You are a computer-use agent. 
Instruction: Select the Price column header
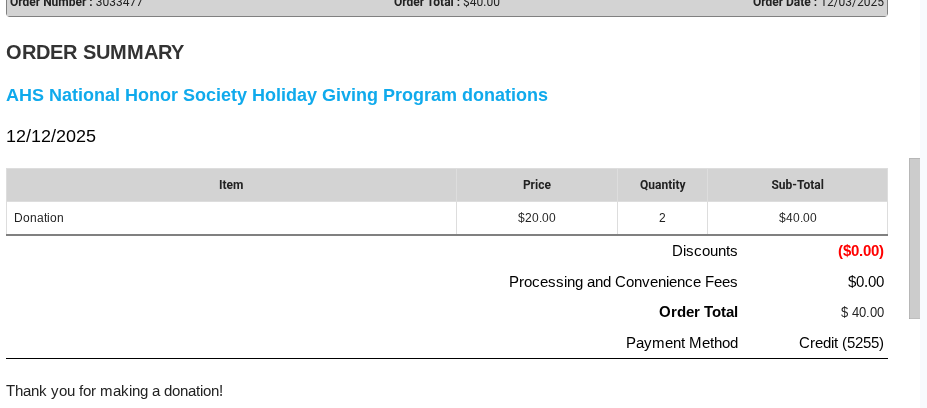(x=537, y=185)
